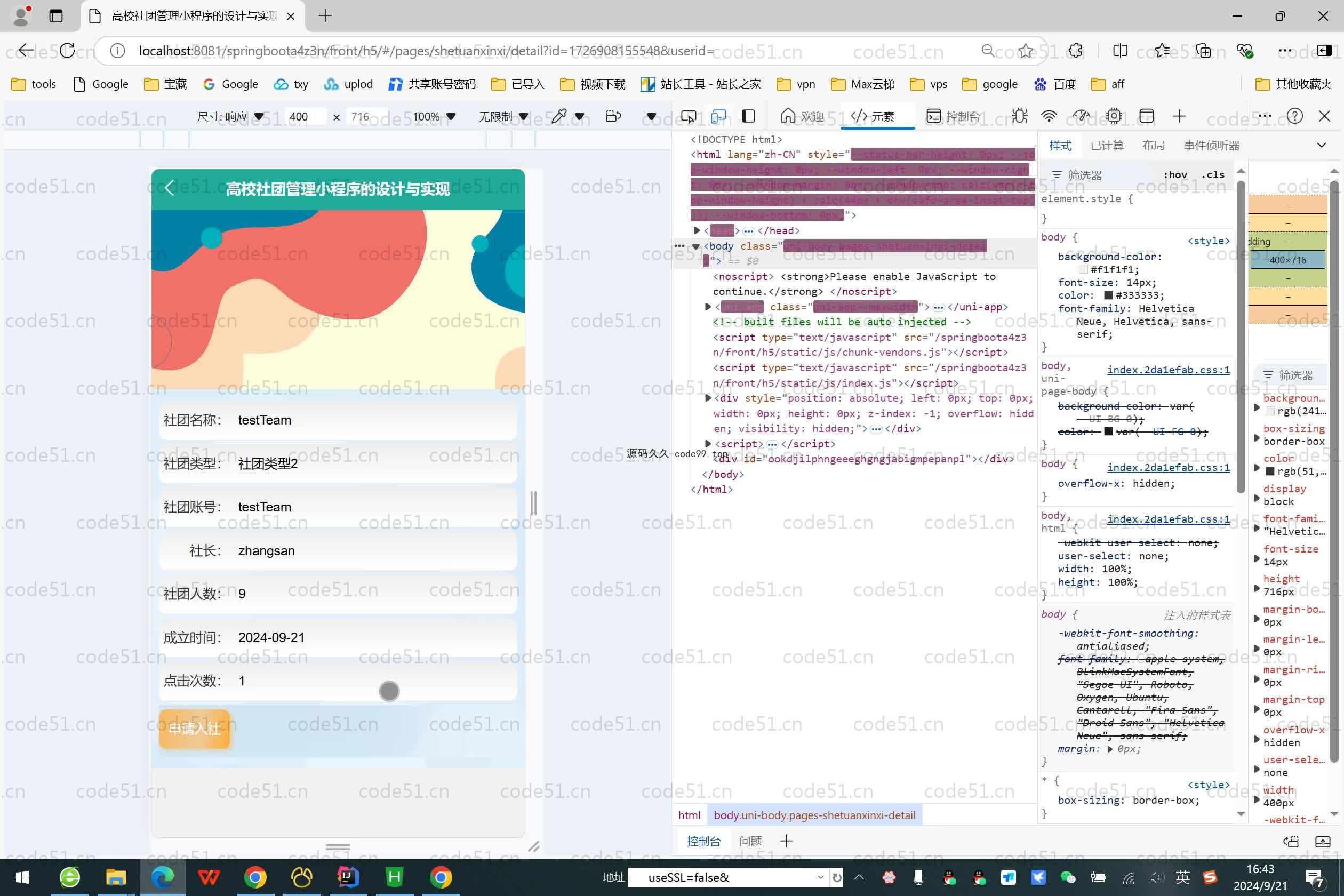Open browser settings ellipsis menu
The image size is (1344, 896).
tap(1285, 50)
